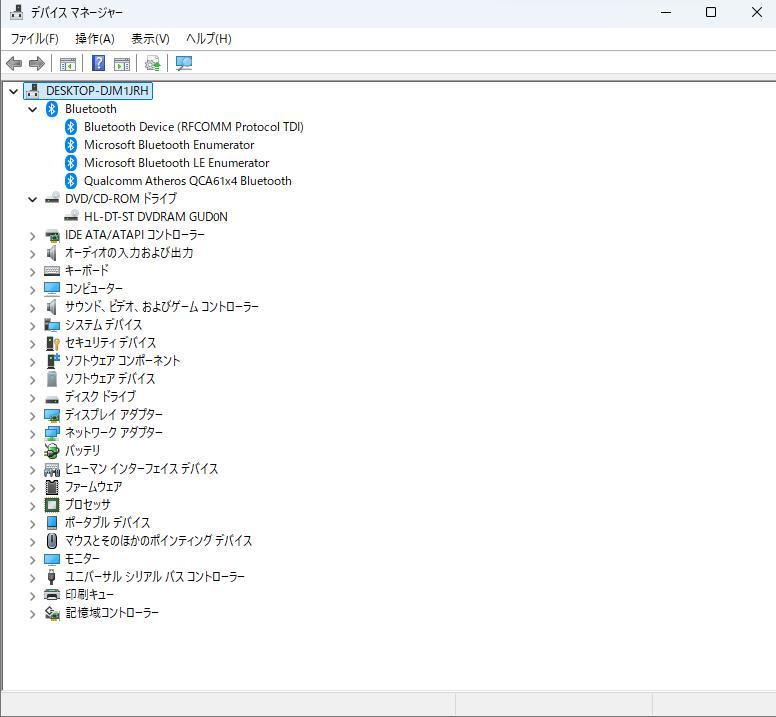This screenshot has height=717, width=776.
Task: Click the update driver toolbar icon
Action: pos(152,63)
